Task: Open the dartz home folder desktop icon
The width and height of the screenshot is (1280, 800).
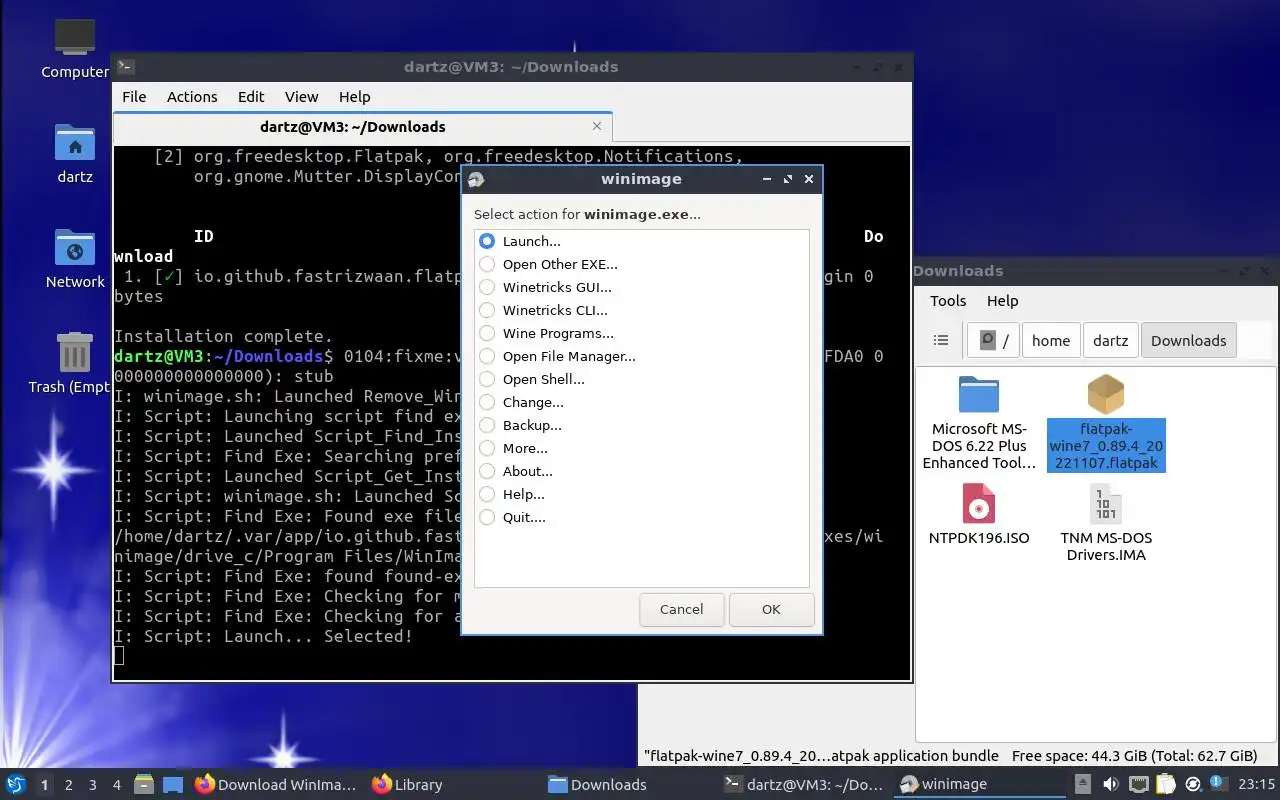Action: 75,154
